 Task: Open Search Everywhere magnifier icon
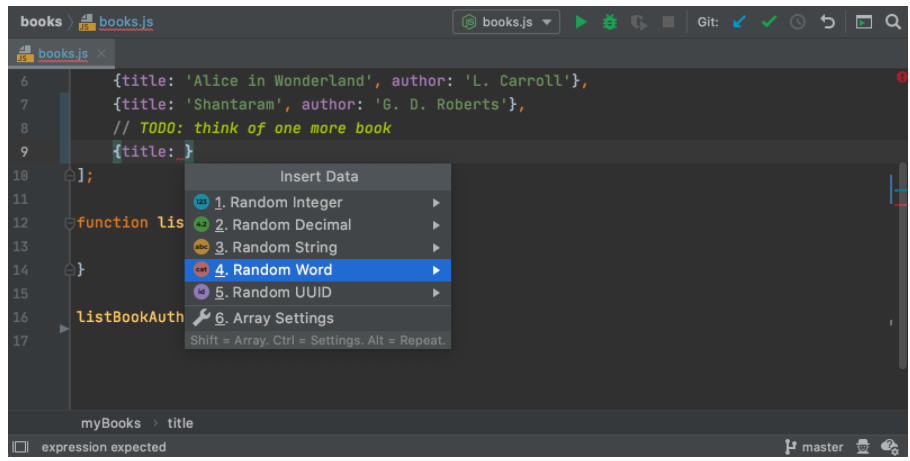pyautogui.click(x=892, y=22)
